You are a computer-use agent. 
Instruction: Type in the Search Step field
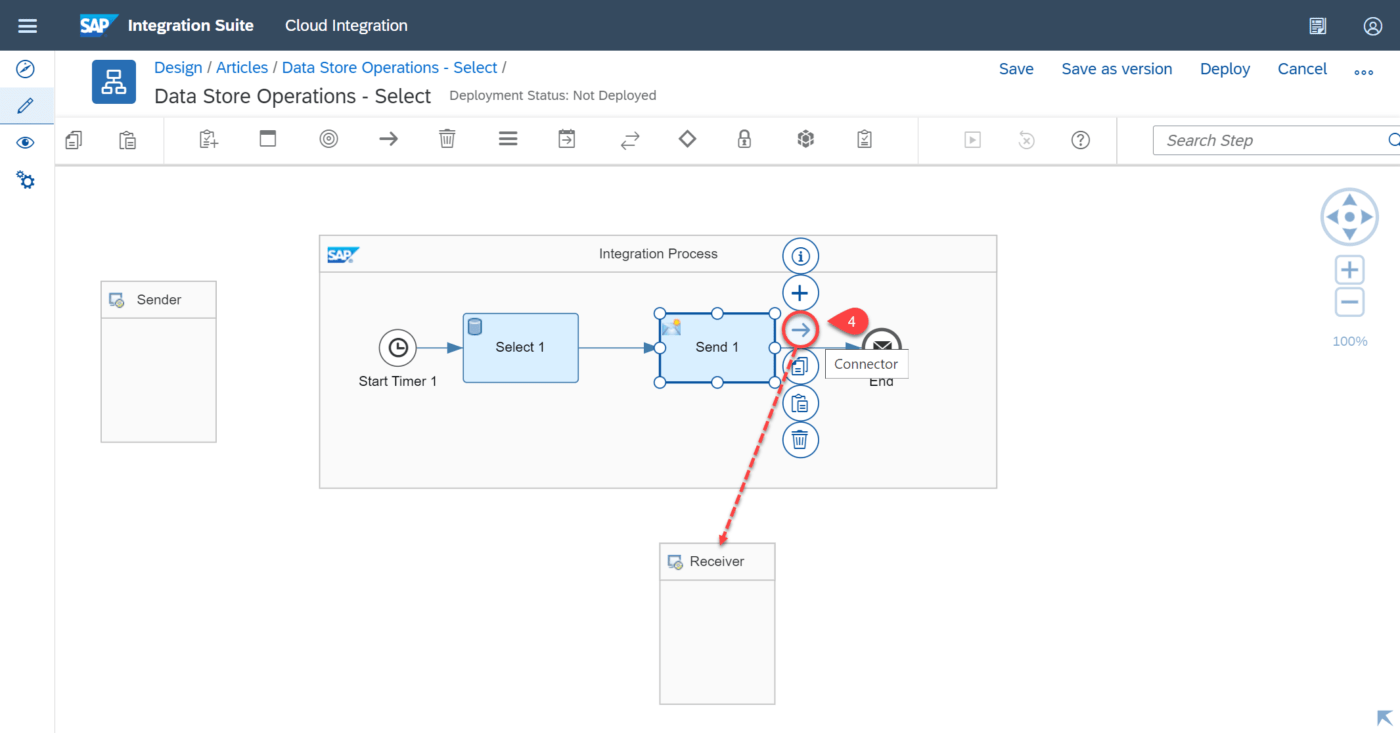click(x=1276, y=140)
